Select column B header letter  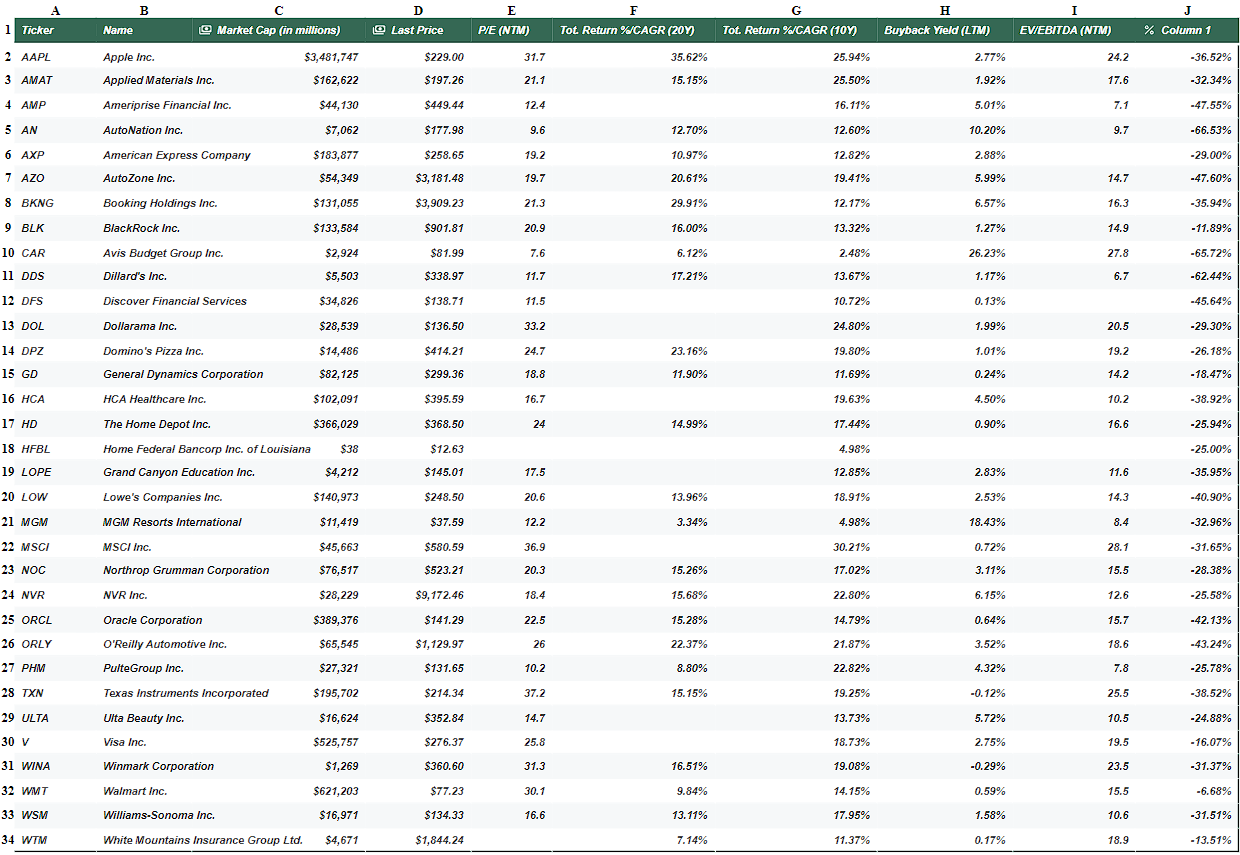144,9
